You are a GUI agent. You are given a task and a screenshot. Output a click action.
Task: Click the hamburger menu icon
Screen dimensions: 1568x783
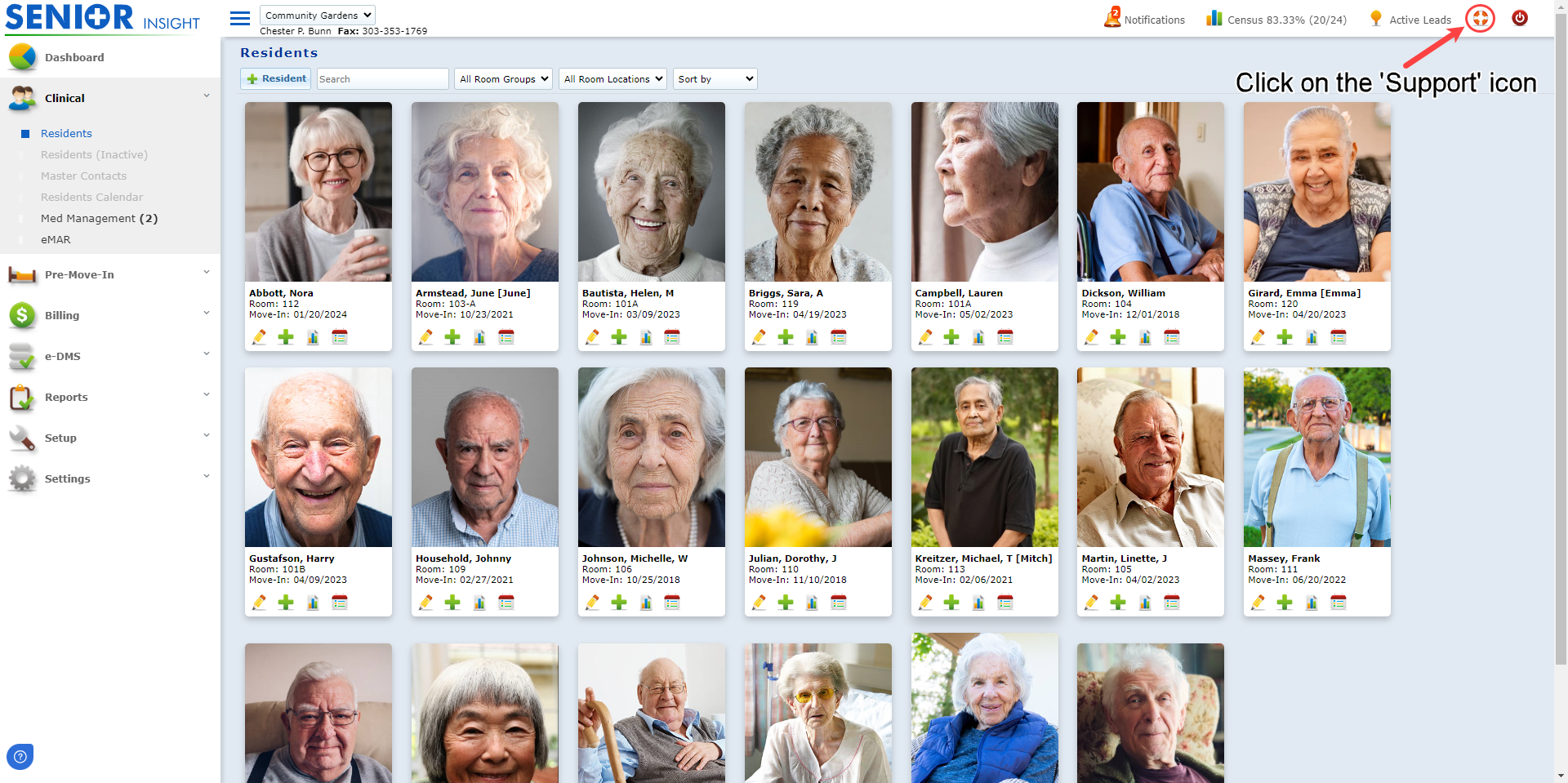pyautogui.click(x=240, y=18)
